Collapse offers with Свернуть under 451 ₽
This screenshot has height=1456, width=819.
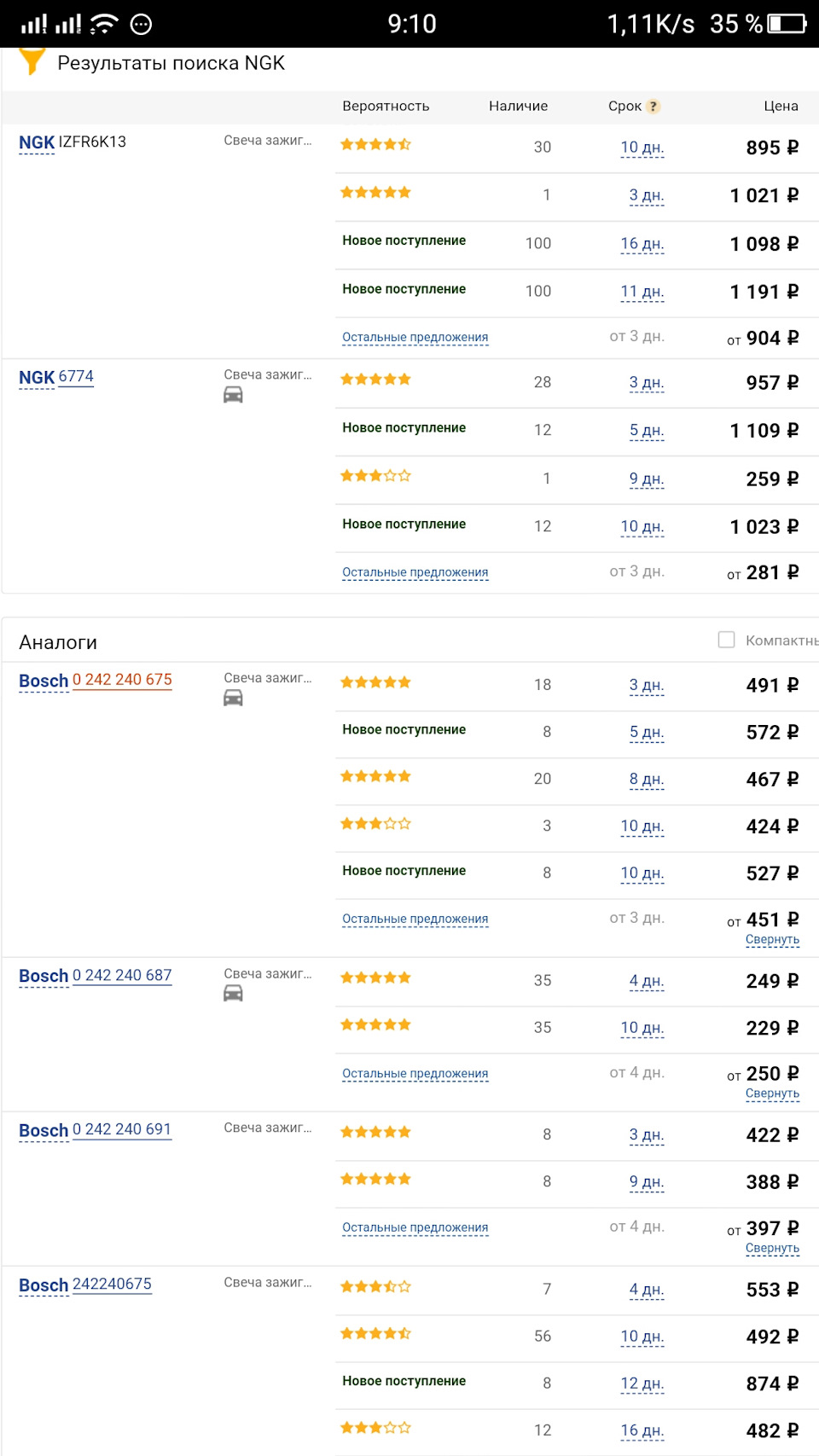(x=772, y=939)
